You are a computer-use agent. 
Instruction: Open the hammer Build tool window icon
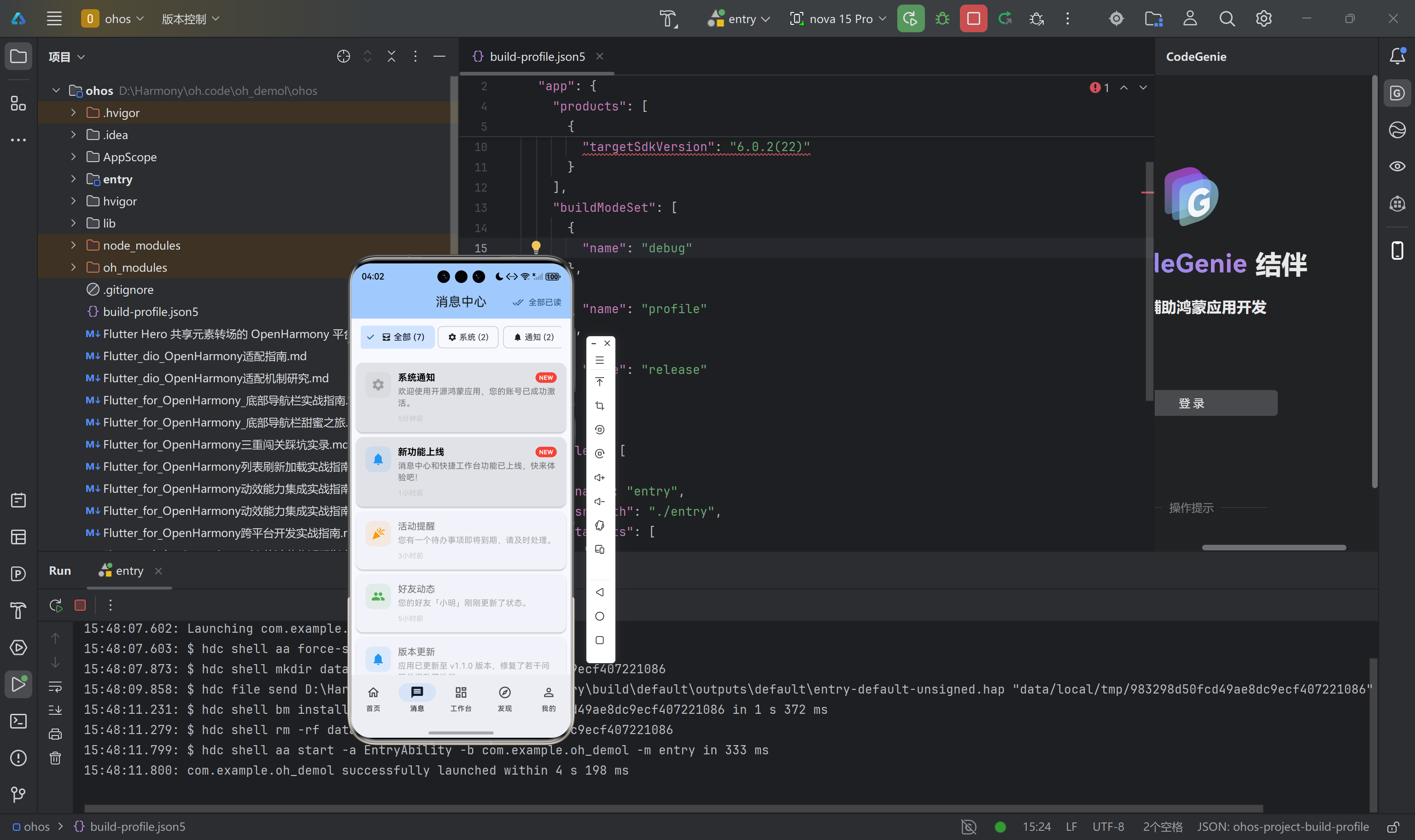[18, 610]
